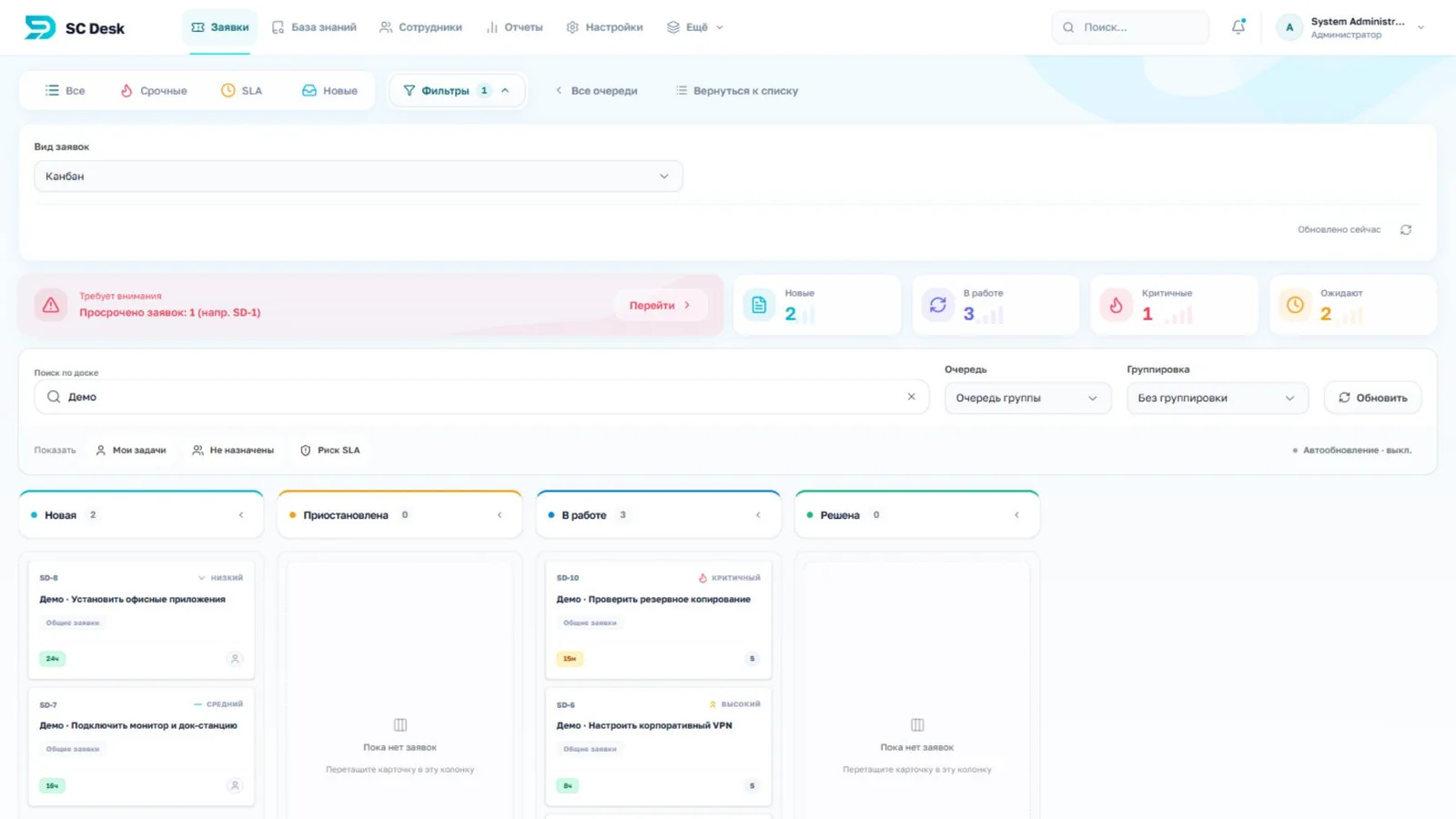Clear the board search with the X icon

(911, 397)
